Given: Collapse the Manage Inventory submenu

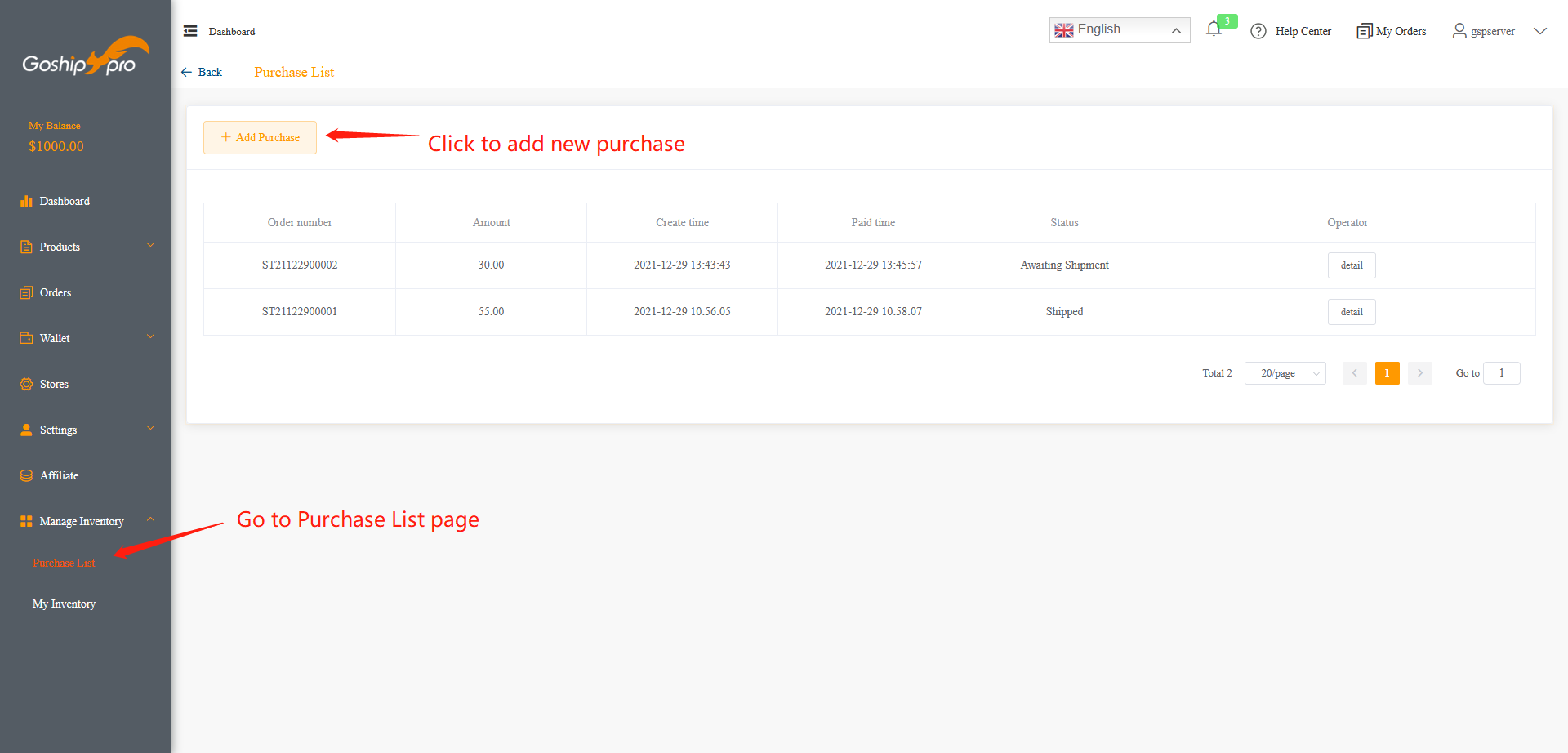Looking at the screenshot, I should pos(150,520).
